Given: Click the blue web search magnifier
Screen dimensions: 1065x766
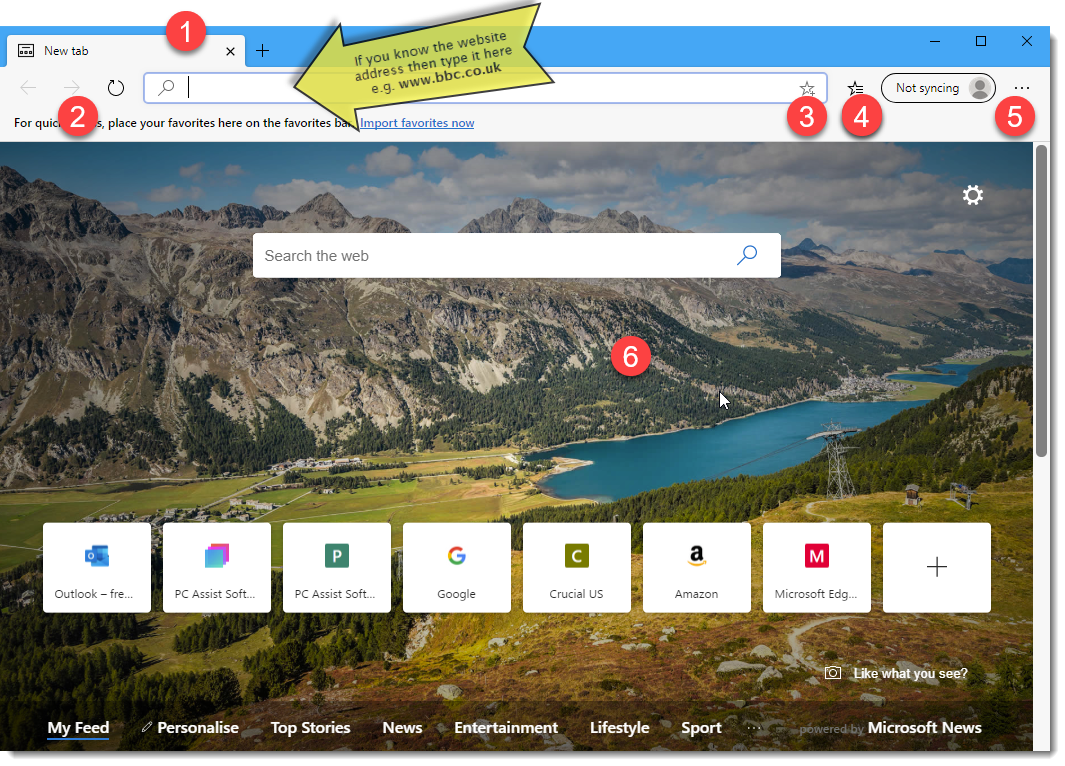Looking at the screenshot, I should pyautogui.click(x=747, y=255).
